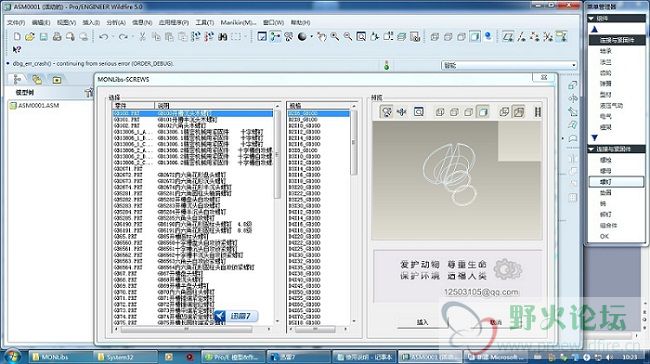Click the Open folder icon in toolbar
The width and height of the screenshot is (650, 364).
coord(30,37)
